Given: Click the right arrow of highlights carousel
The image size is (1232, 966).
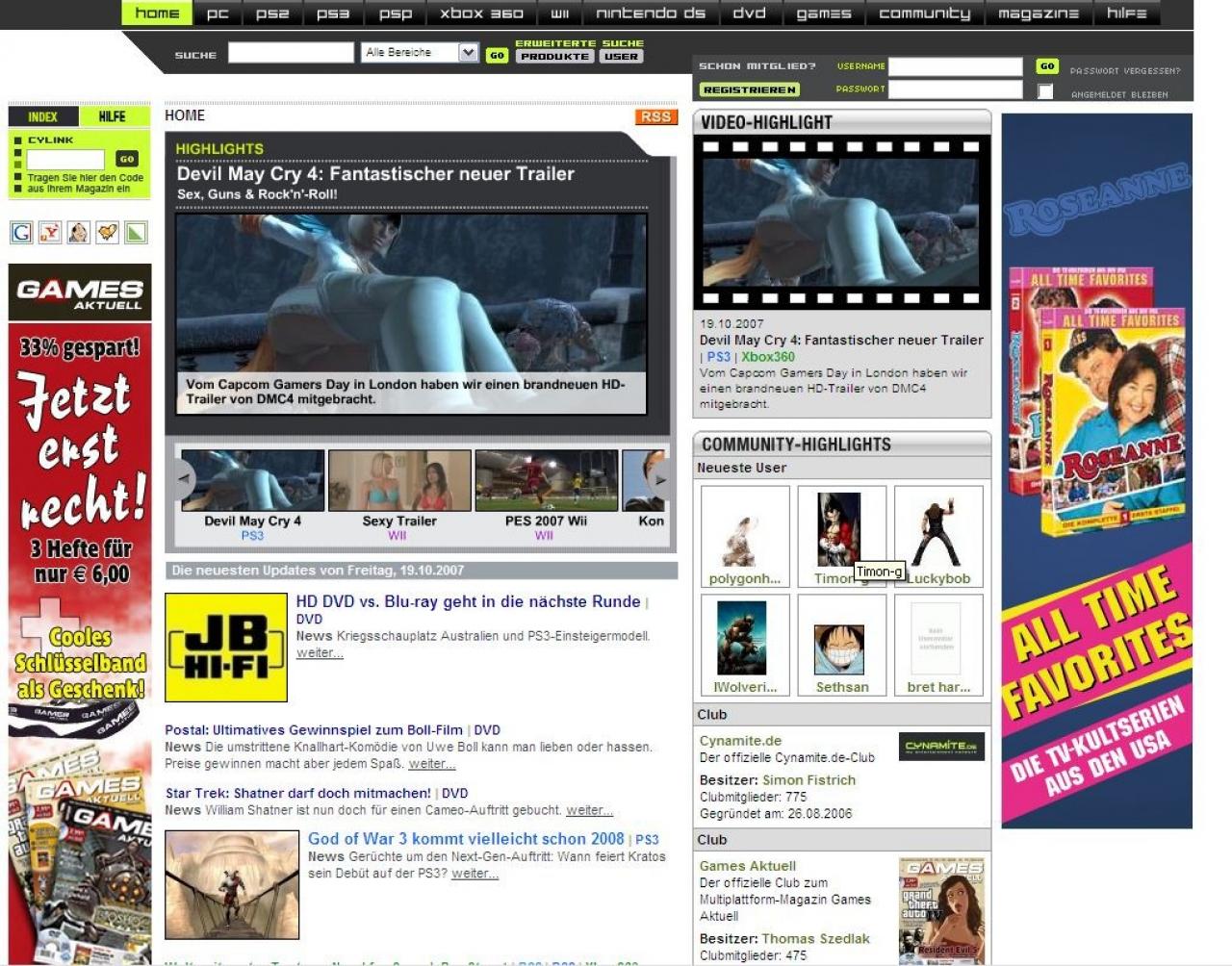Looking at the screenshot, I should (659, 479).
